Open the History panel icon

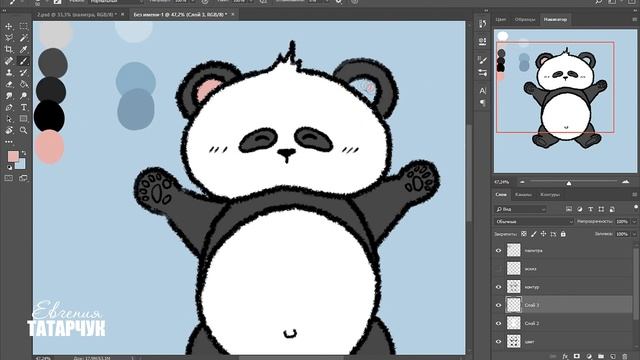(x=482, y=24)
